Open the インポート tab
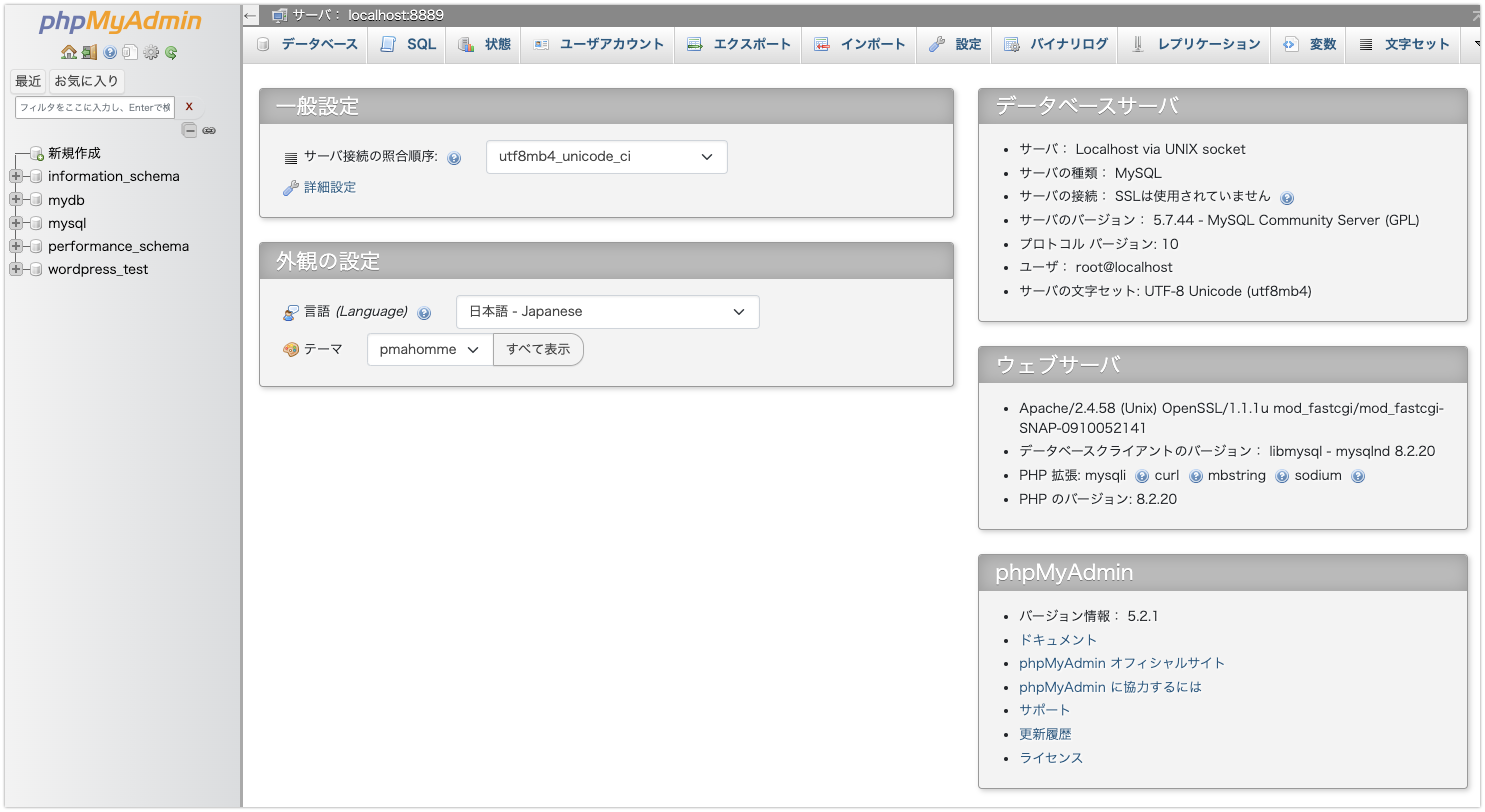The height and width of the screenshot is (812, 1485). click(859, 44)
